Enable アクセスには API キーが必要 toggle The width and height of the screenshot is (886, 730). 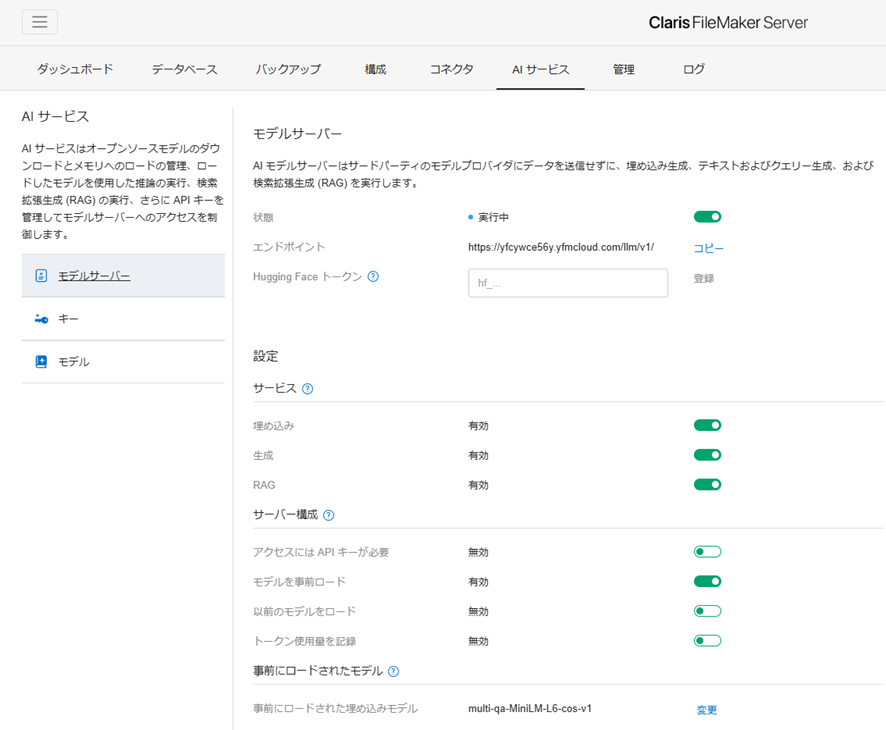[x=707, y=552]
